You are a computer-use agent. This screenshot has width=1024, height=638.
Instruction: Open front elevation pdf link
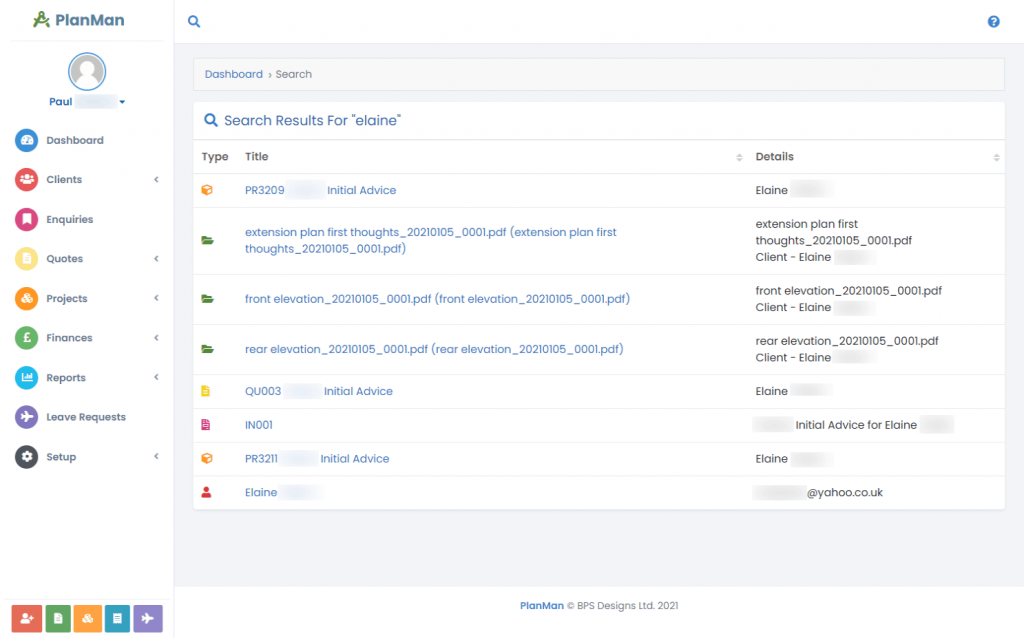click(x=438, y=299)
